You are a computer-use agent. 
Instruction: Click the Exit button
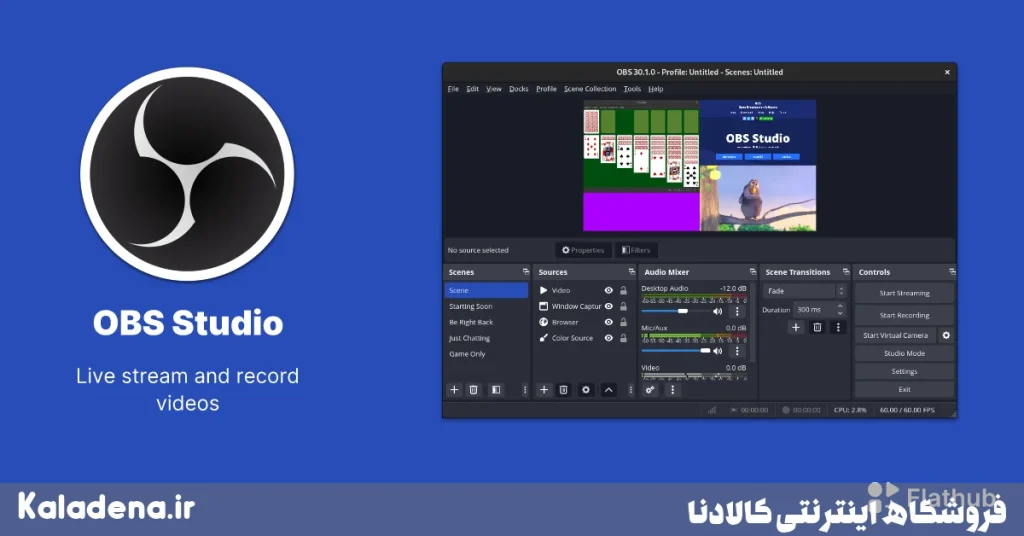coord(904,389)
